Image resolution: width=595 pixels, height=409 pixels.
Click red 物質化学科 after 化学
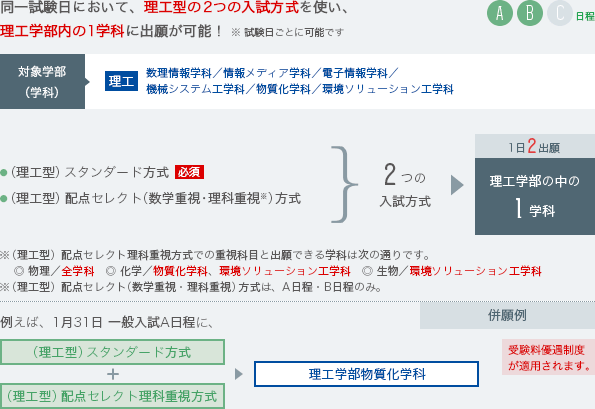click(180, 271)
